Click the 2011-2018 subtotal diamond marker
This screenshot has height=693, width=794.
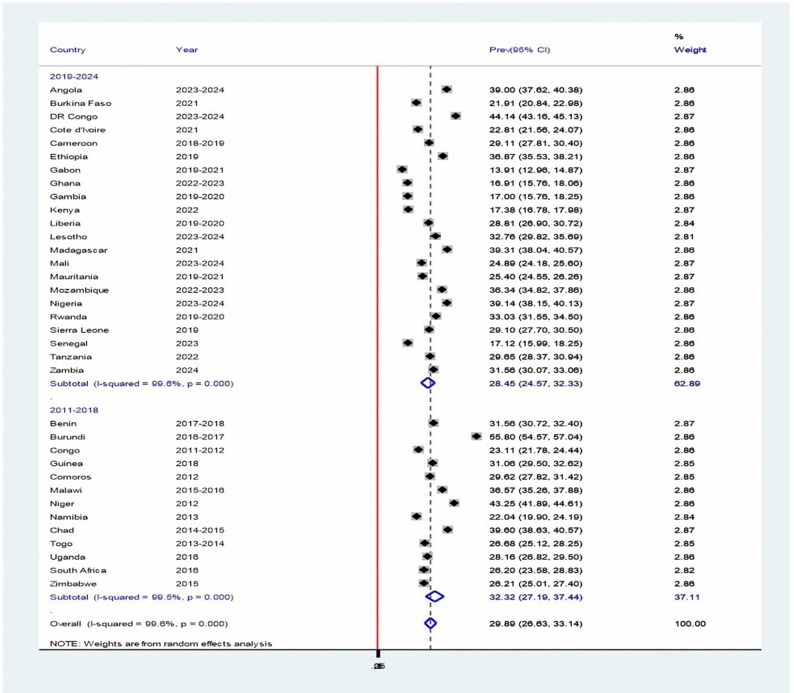pyautogui.click(x=435, y=597)
